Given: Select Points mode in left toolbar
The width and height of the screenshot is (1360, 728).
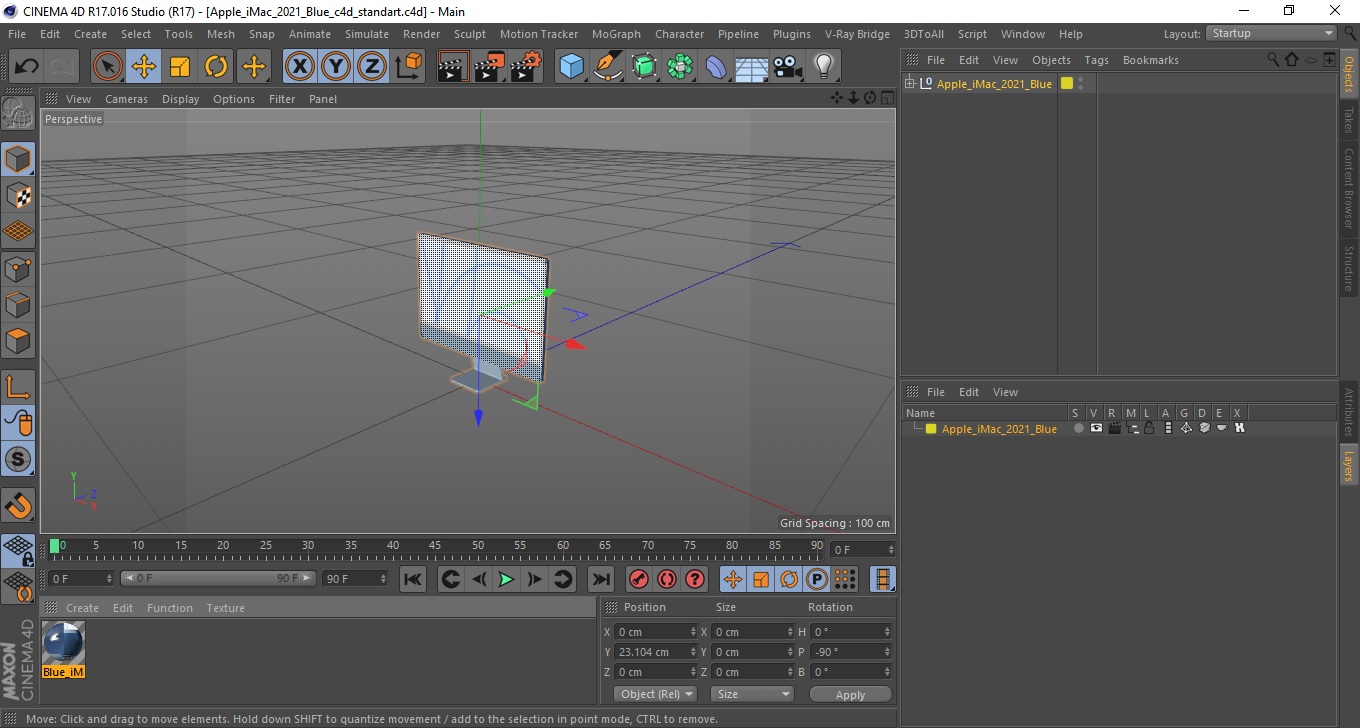Looking at the screenshot, I should (18, 268).
